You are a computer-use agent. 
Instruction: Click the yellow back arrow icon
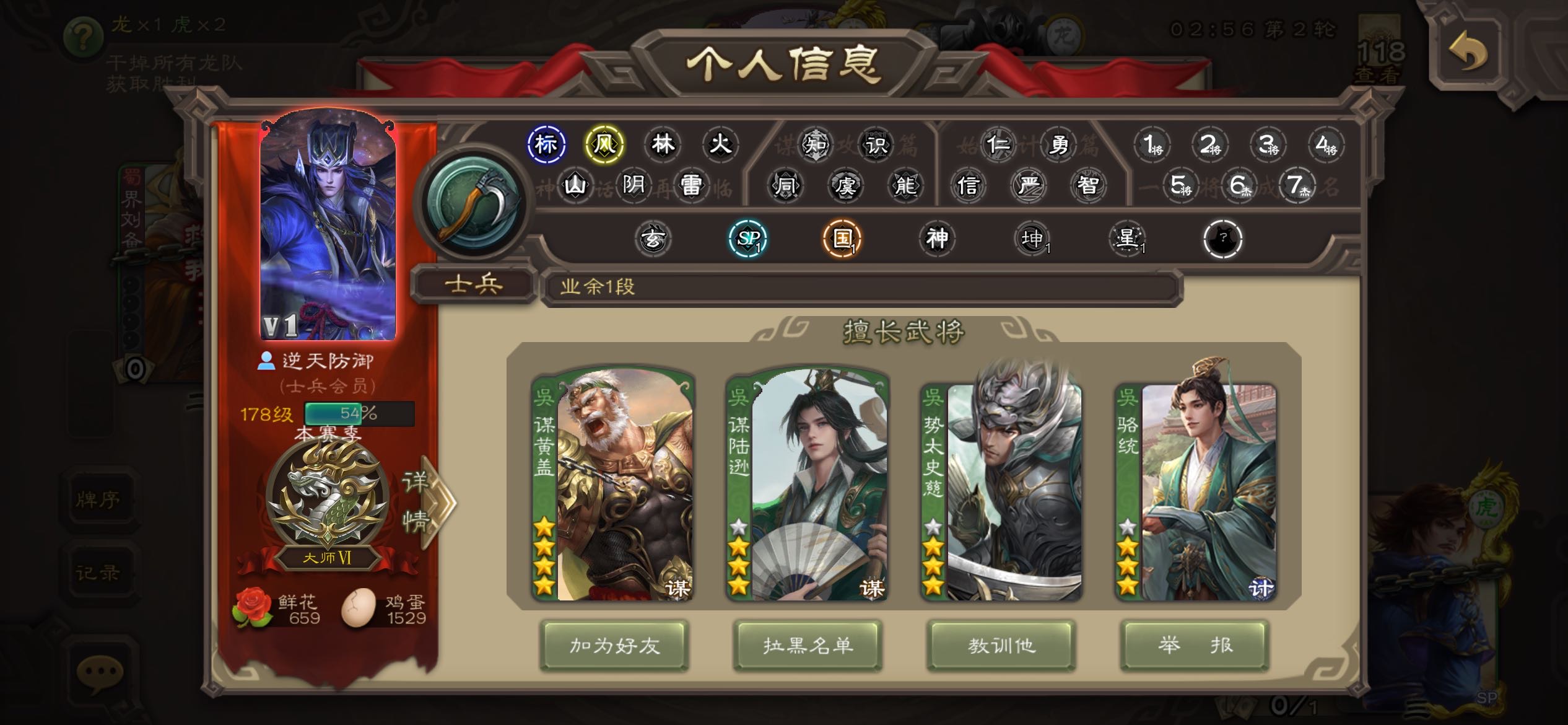tap(1467, 52)
